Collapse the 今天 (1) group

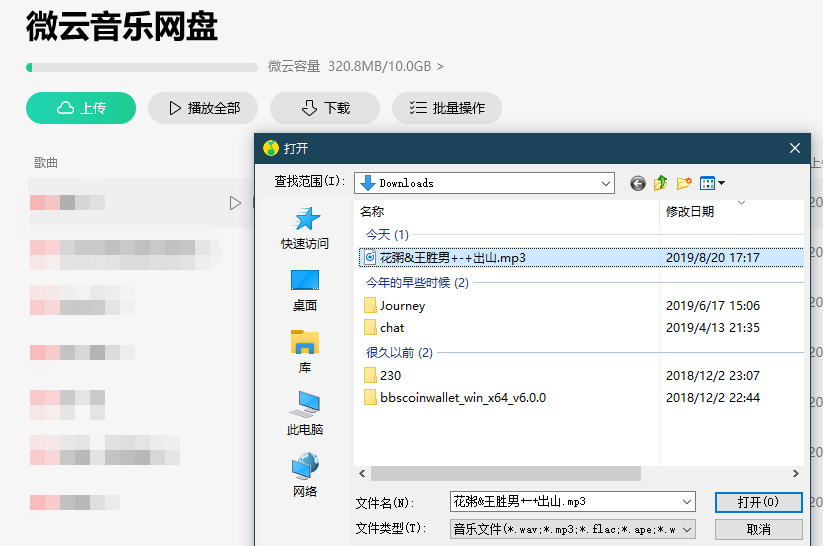point(387,235)
